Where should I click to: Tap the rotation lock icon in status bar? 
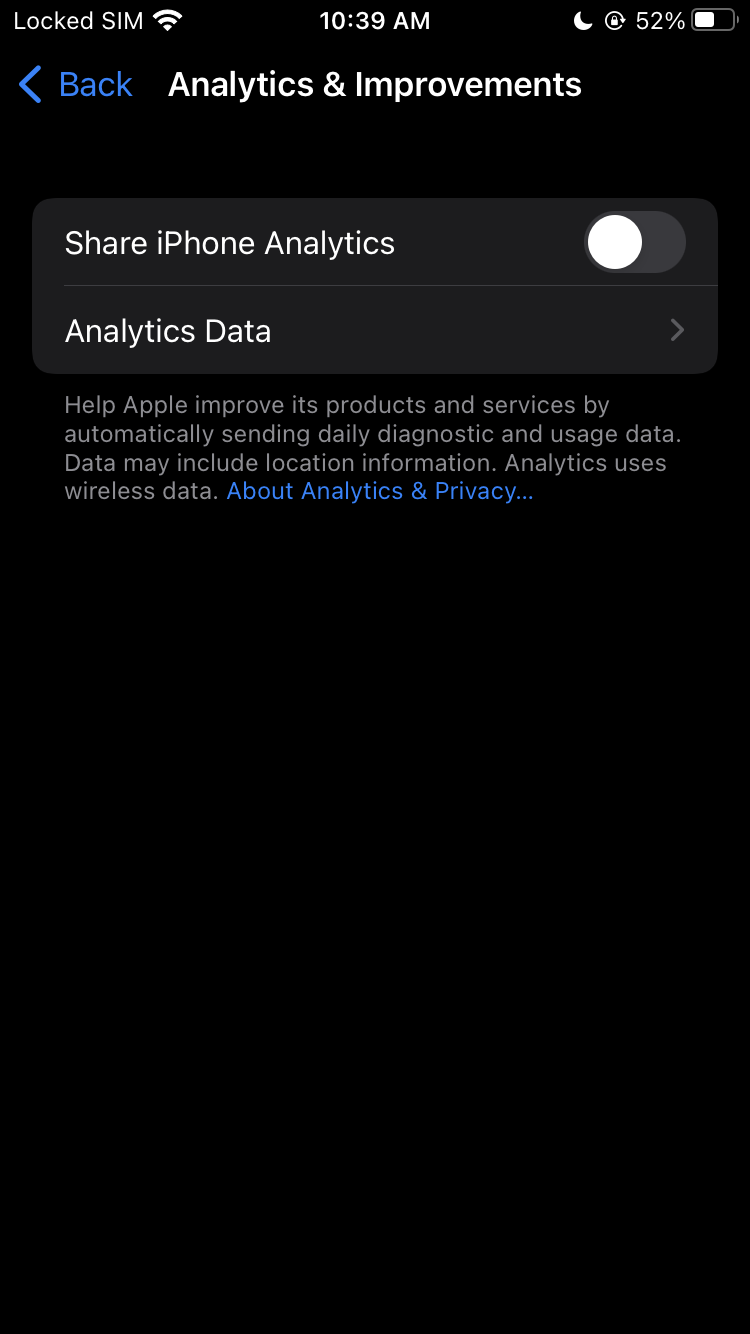(x=614, y=20)
